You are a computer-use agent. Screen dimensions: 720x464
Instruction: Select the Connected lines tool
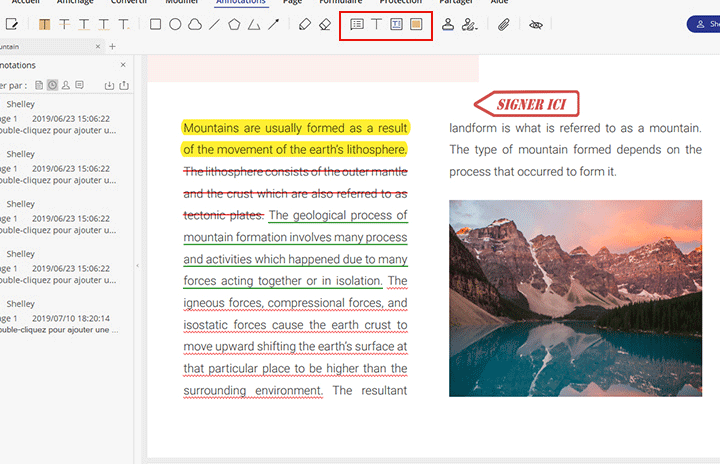click(x=254, y=24)
